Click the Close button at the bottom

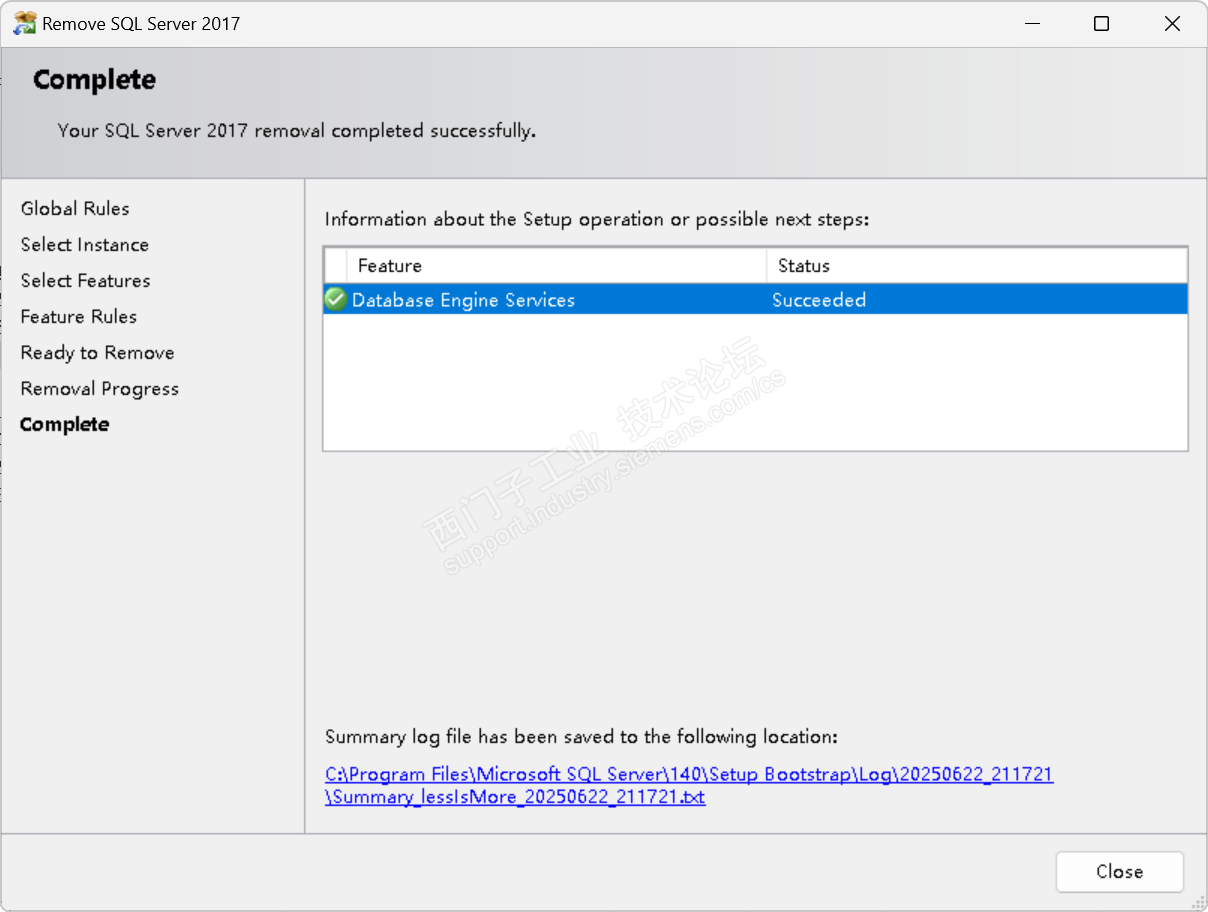coord(1119,871)
